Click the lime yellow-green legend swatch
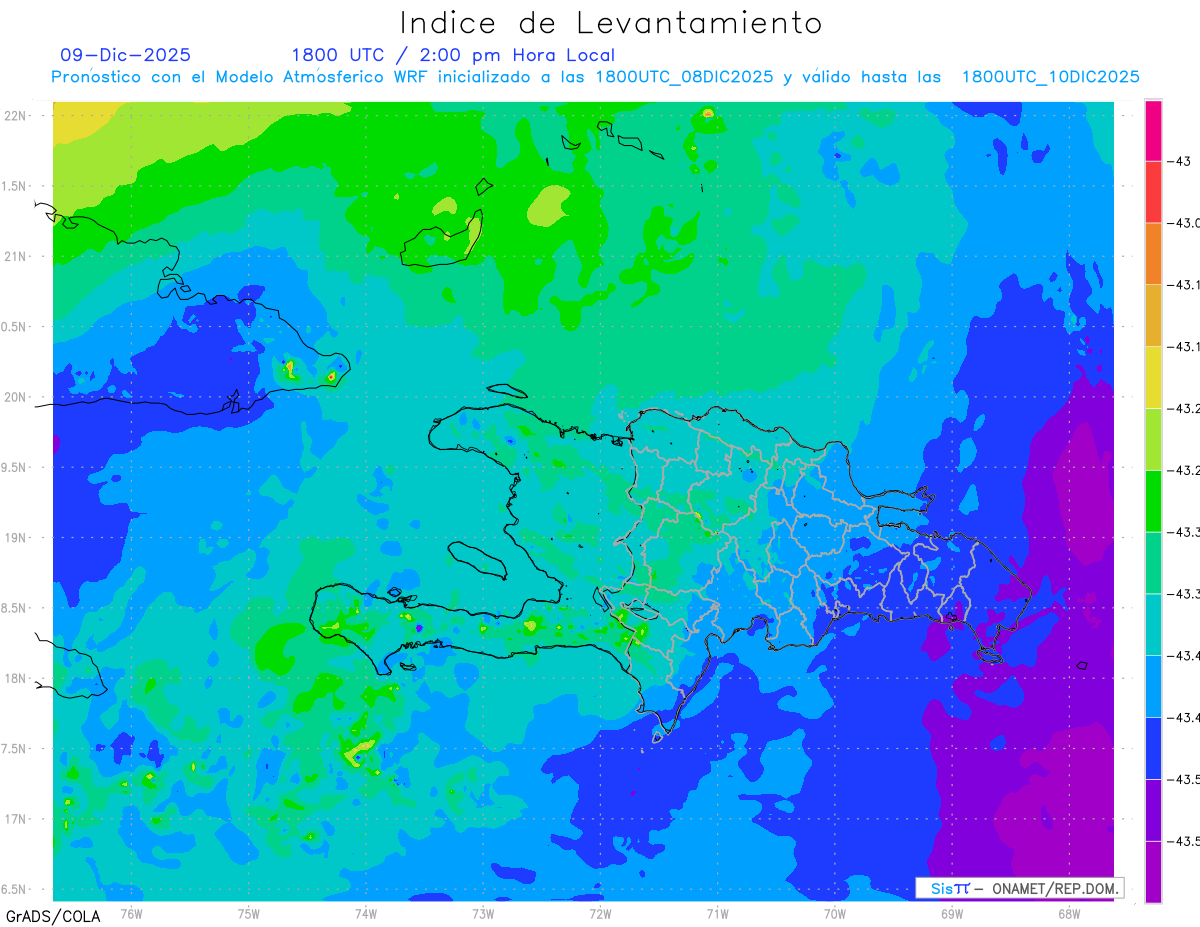Image resolution: width=1200 pixels, height=927 pixels. (x=1153, y=439)
